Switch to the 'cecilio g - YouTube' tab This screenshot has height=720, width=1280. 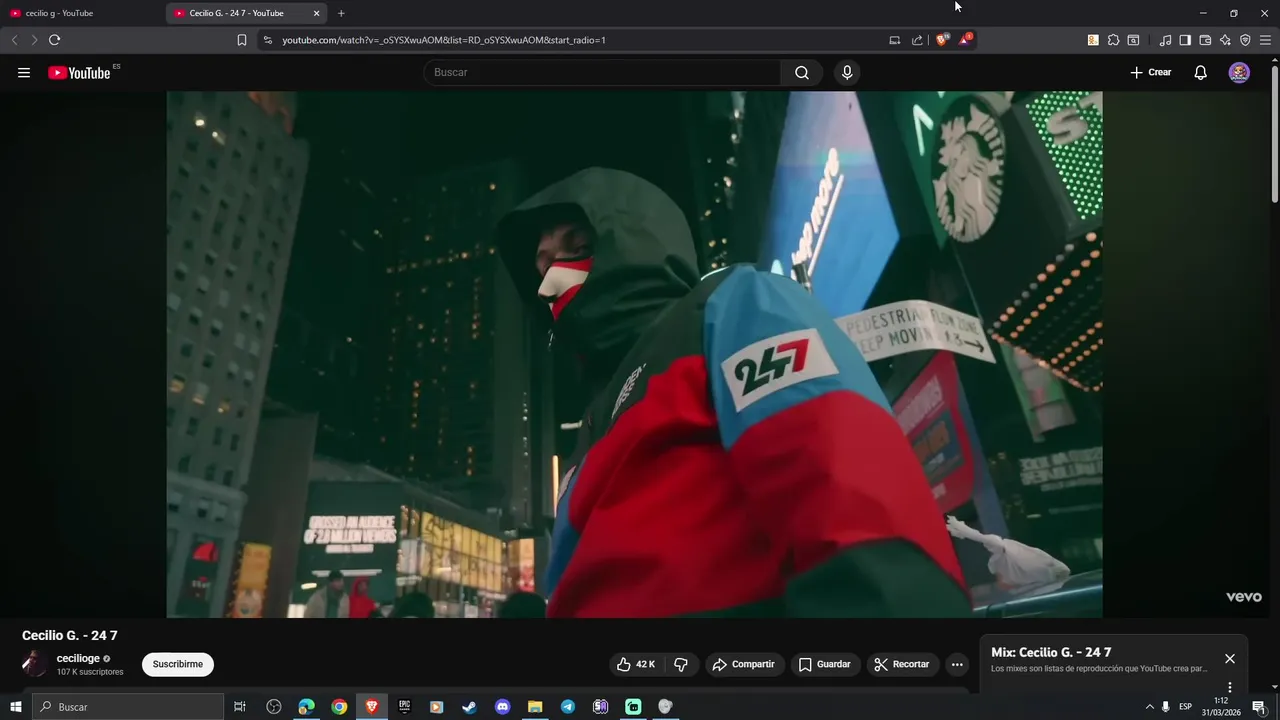click(82, 13)
